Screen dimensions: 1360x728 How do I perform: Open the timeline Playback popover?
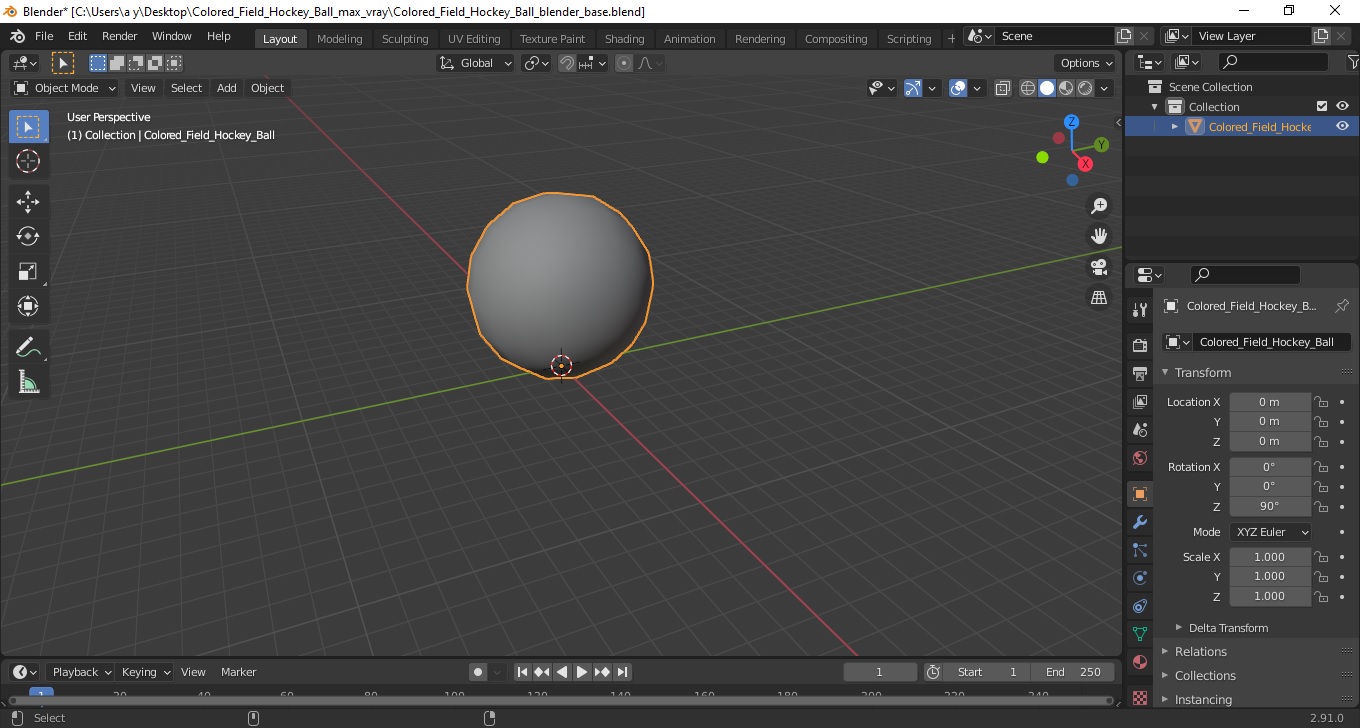click(x=82, y=672)
